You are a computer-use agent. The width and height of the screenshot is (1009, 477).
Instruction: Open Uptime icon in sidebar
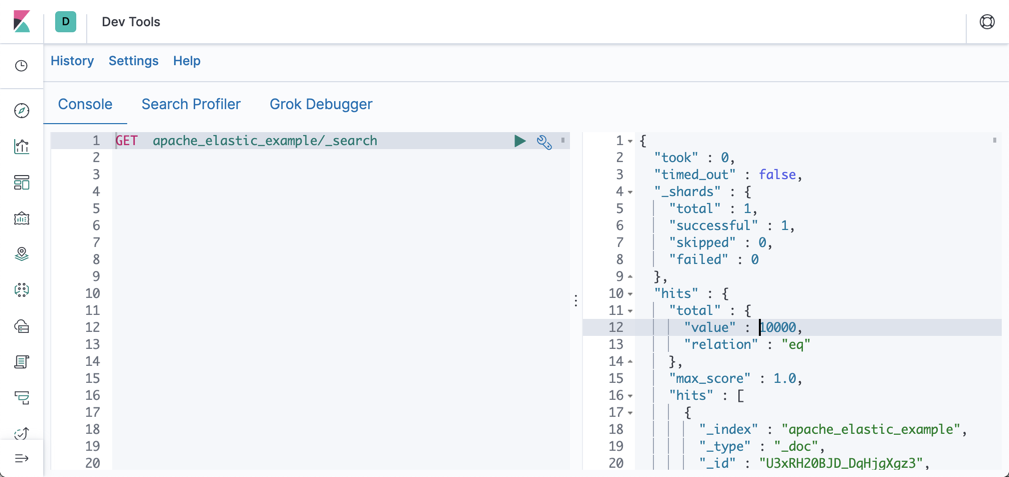pos(21,433)
